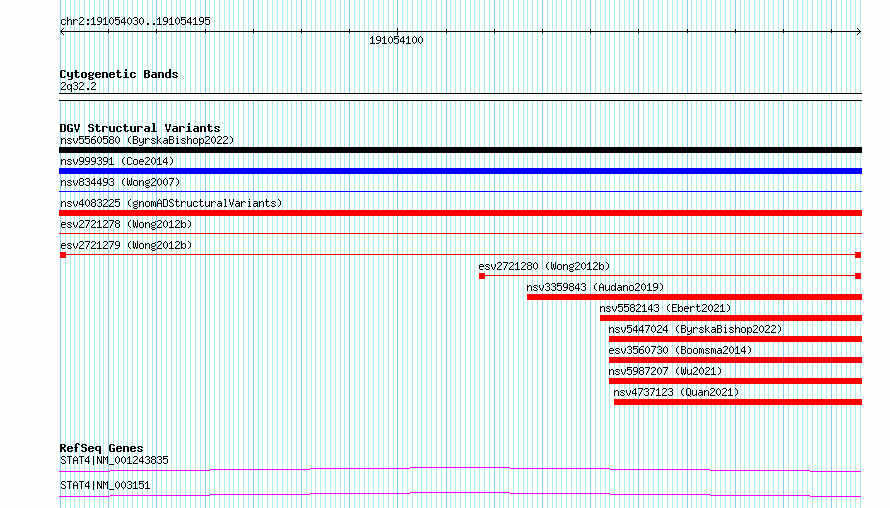Click the nsv5447024 (ByrskaBishop2022) label
Viewport: 890px width, 508px height.
point(695,329)
